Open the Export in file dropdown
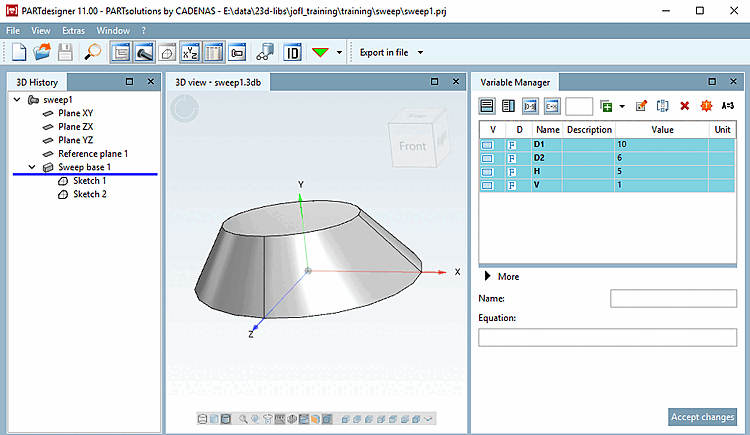The width and height of the screenshot is (750, 435). tap(420, 52)
